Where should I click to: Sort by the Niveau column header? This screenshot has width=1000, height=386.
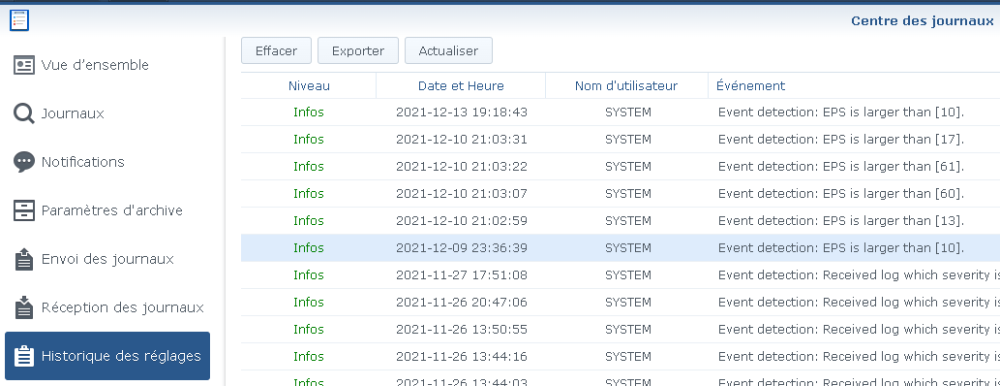tap(309, 85)
